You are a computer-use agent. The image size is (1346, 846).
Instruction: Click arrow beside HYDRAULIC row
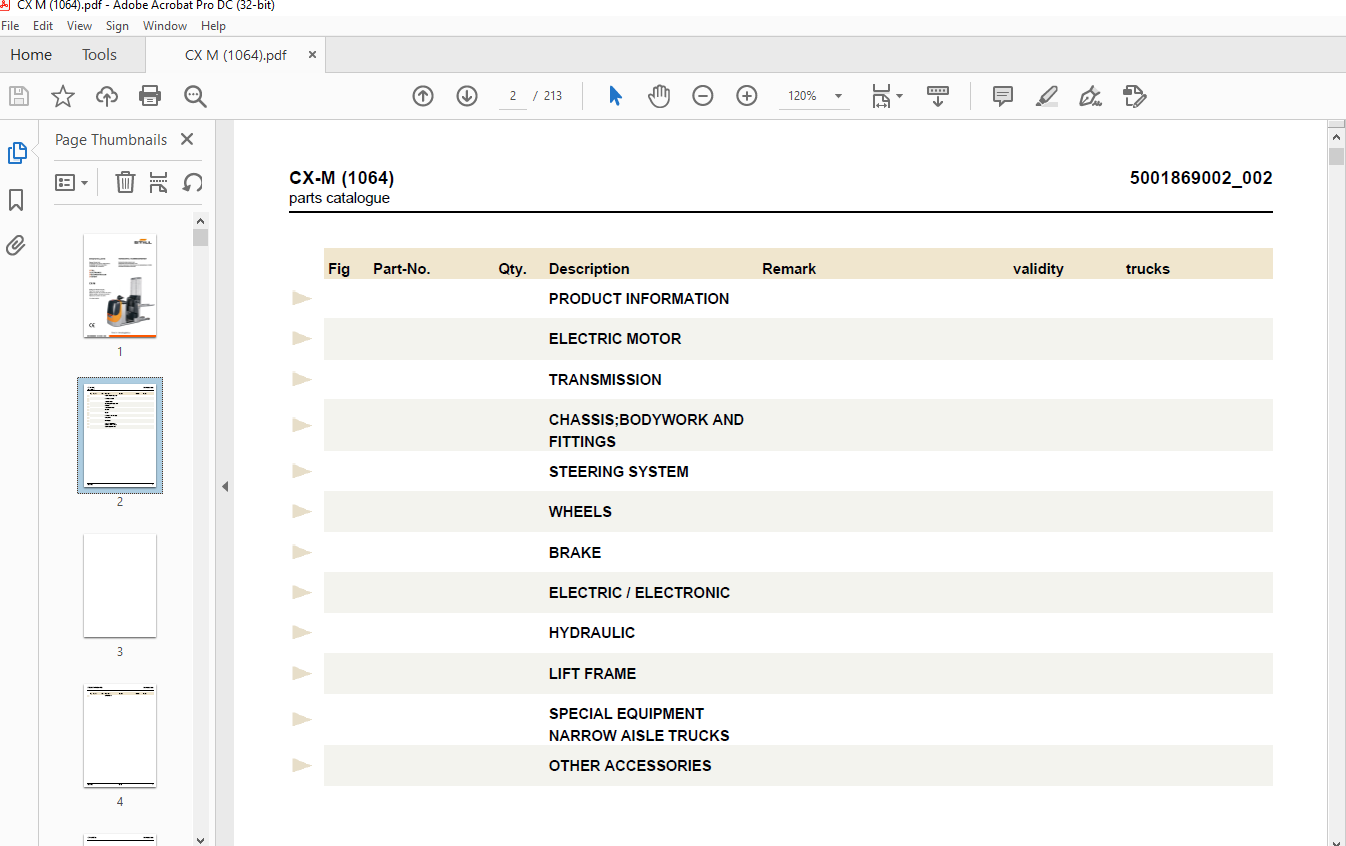point(302,632)
